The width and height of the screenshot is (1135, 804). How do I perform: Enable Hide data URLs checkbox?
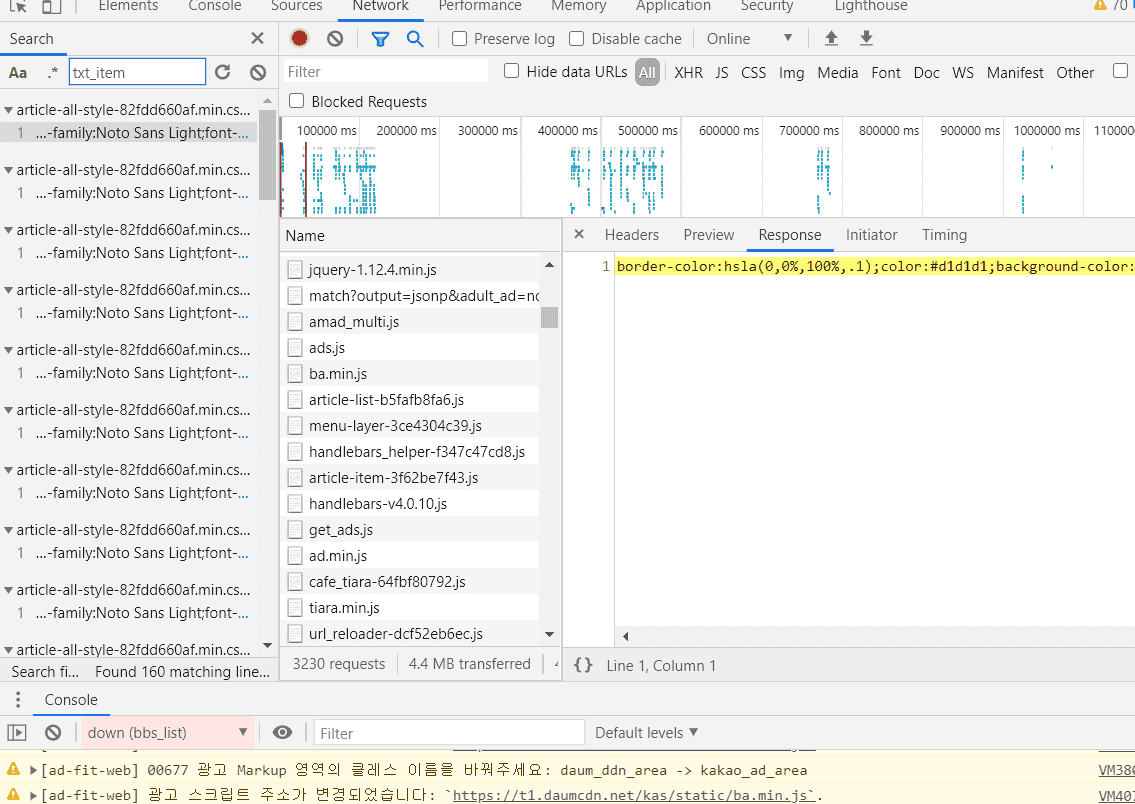point(511,71)
